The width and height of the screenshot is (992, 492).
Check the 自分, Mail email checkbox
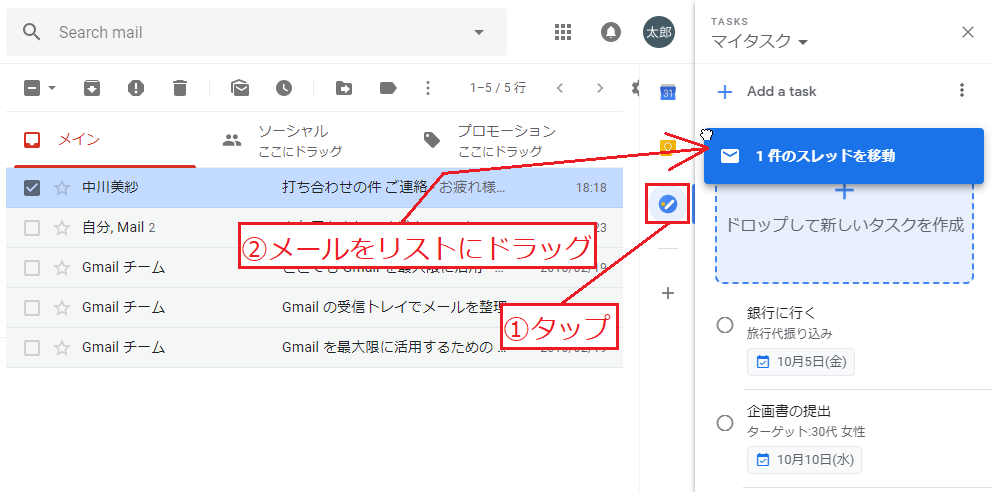32,228
